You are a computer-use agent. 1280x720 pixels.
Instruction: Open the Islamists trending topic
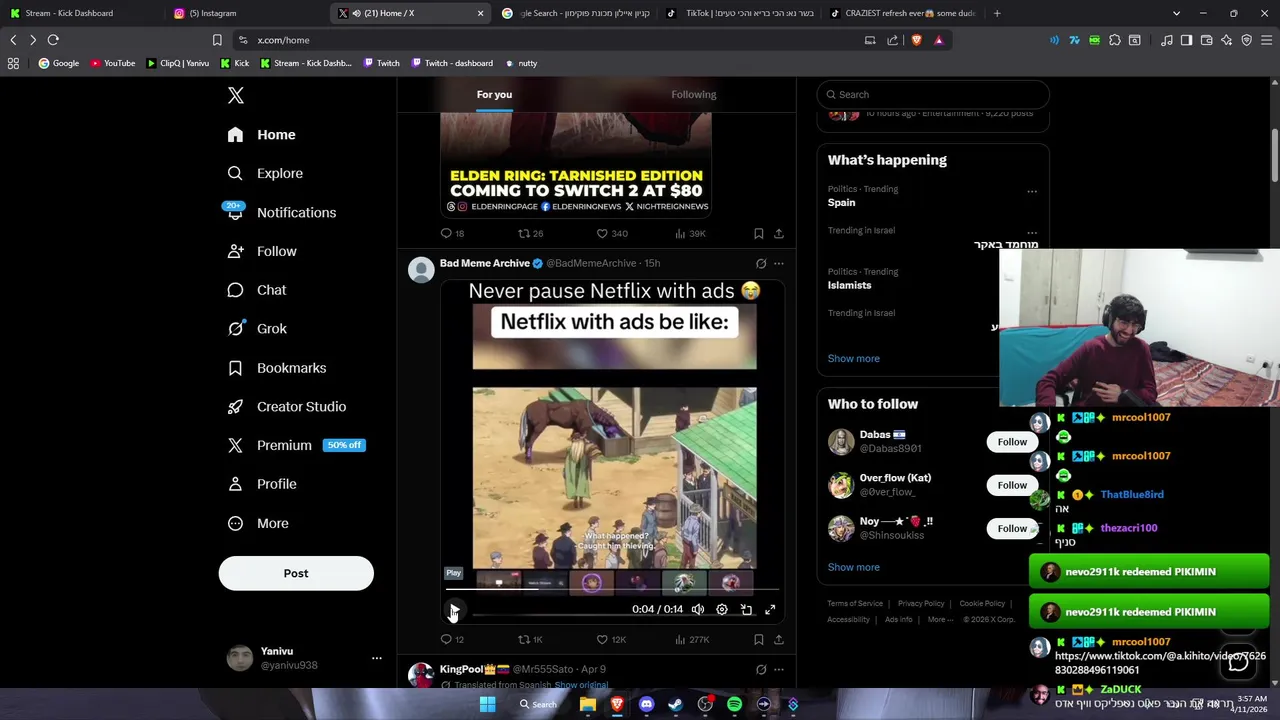click(849, 285)
